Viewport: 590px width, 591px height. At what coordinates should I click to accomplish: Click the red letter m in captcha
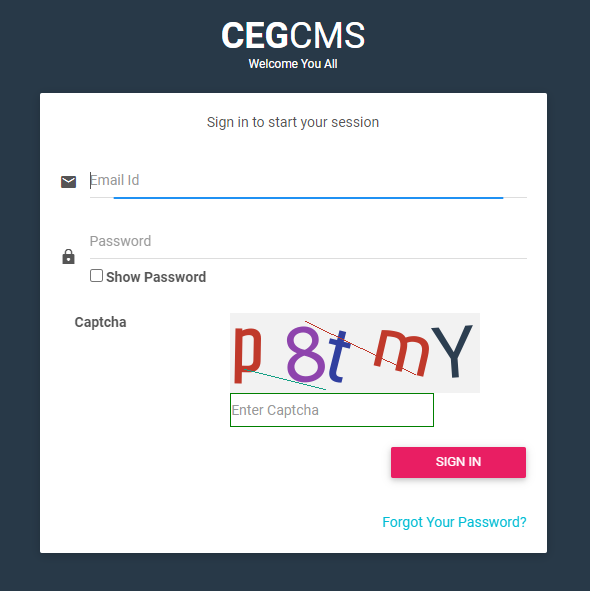402,352
